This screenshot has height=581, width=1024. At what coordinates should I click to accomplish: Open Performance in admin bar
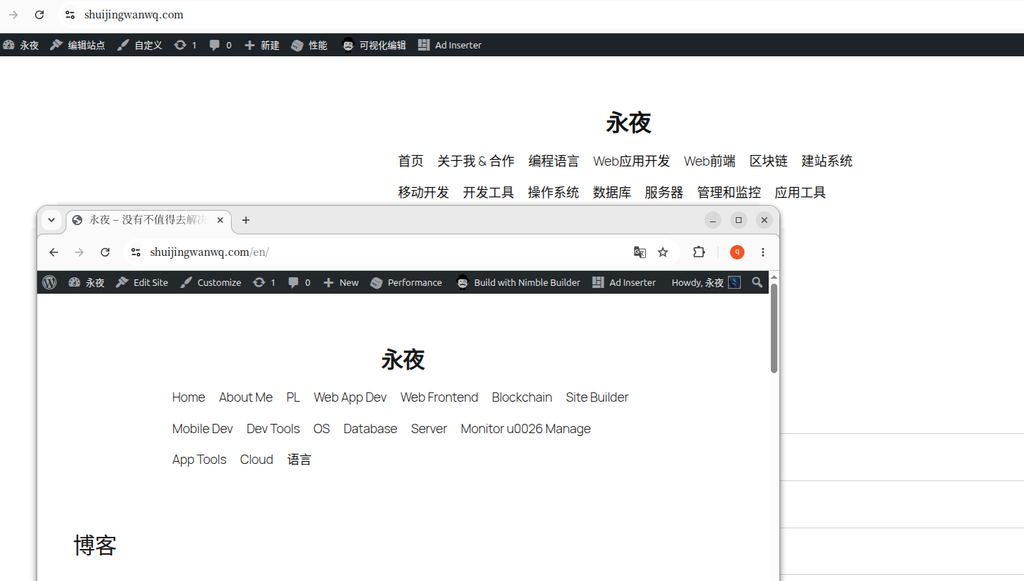coord(406,283)
